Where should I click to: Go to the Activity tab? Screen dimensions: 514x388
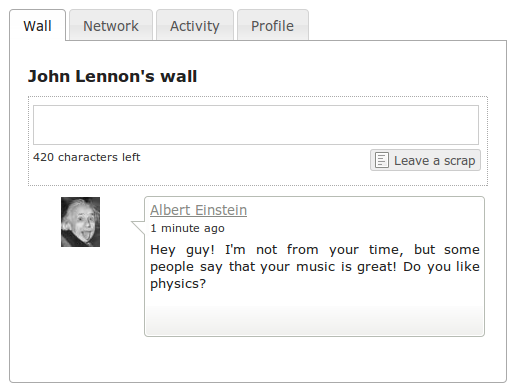195,25
